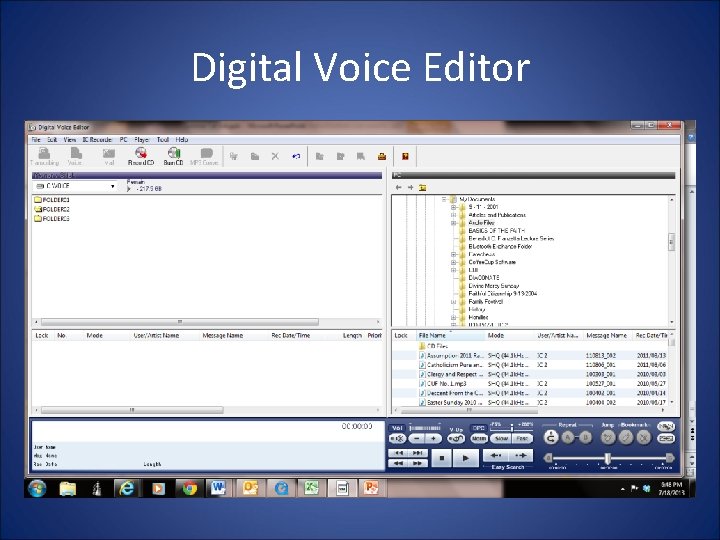Select the Easter Sunday 2010 file row
Viewport: 720px width, 540px height.
click(x=532, y=402)
